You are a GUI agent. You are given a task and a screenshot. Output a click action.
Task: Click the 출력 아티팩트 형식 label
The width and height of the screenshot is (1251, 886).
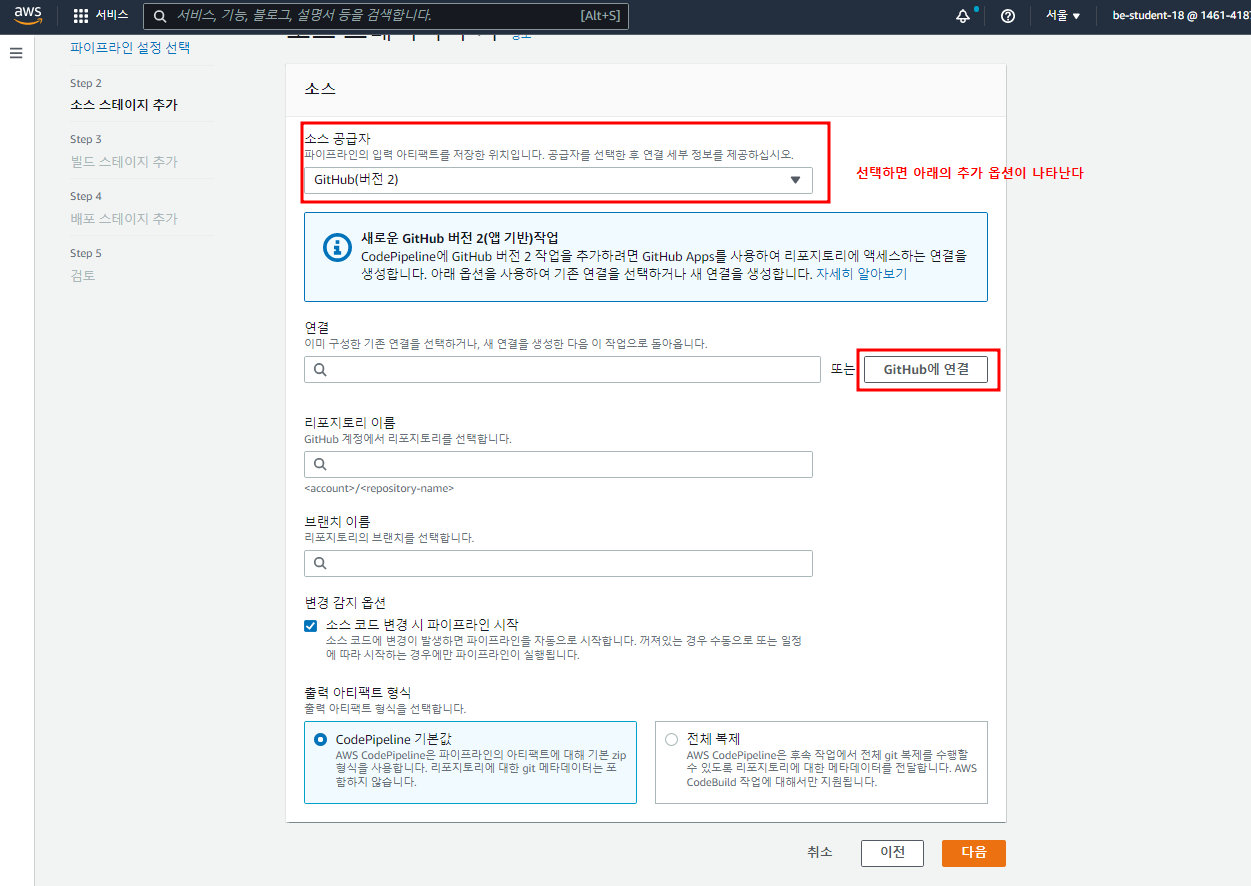coord(358,692)
